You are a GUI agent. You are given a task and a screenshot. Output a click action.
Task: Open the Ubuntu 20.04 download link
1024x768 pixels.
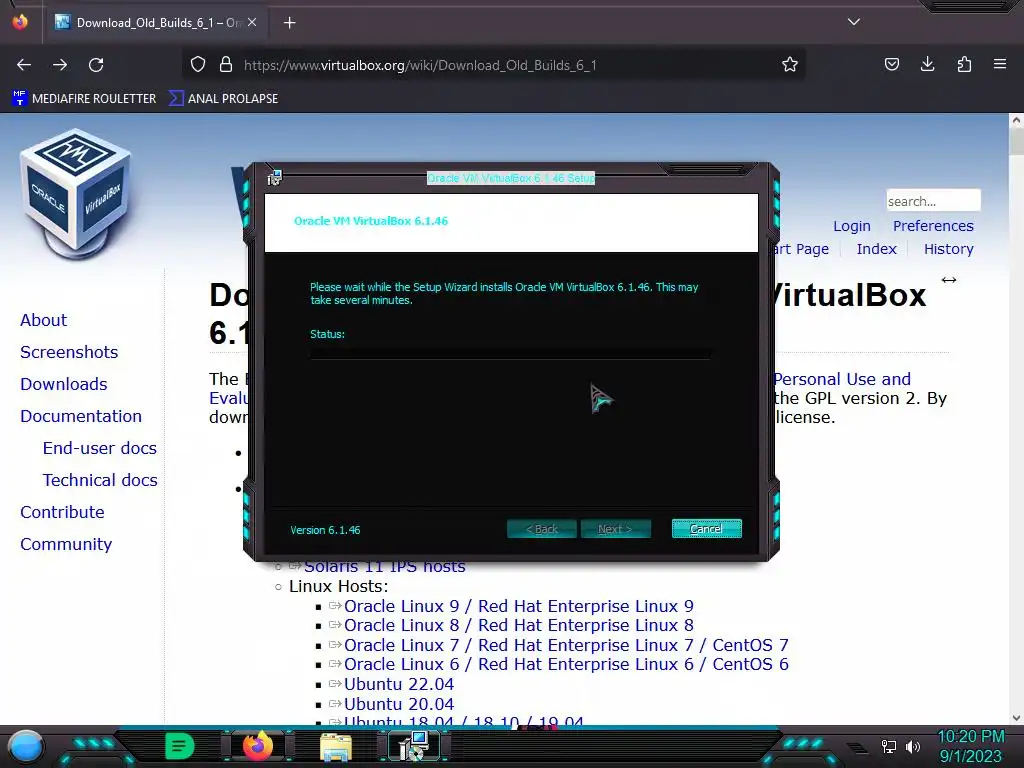coord(399,704)
